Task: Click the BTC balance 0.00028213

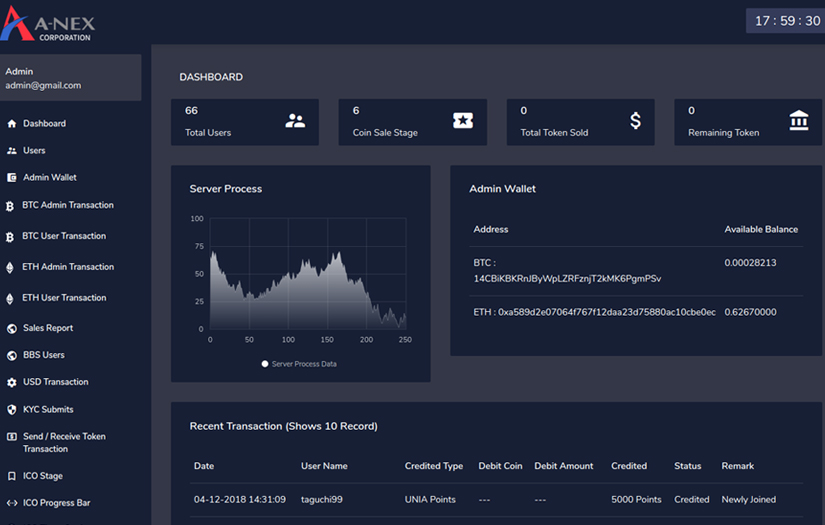Action: (x=750, y=263)
